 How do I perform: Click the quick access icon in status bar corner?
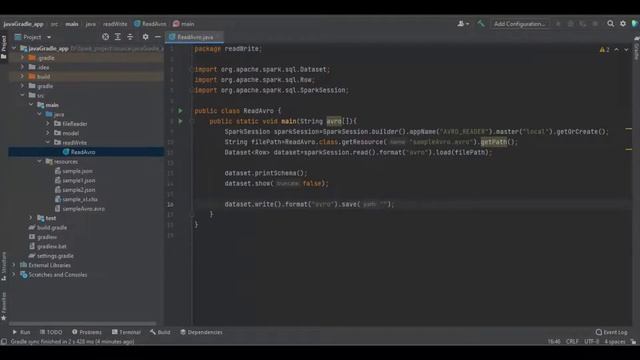4,342
